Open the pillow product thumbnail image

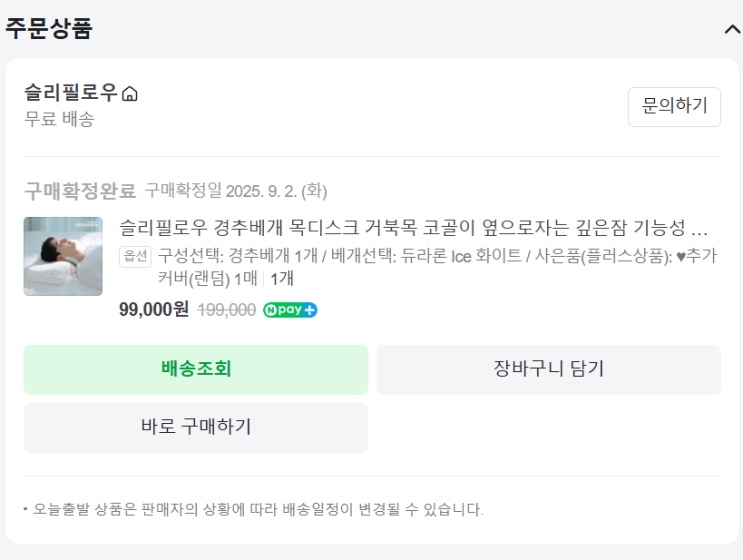(63, 256)
